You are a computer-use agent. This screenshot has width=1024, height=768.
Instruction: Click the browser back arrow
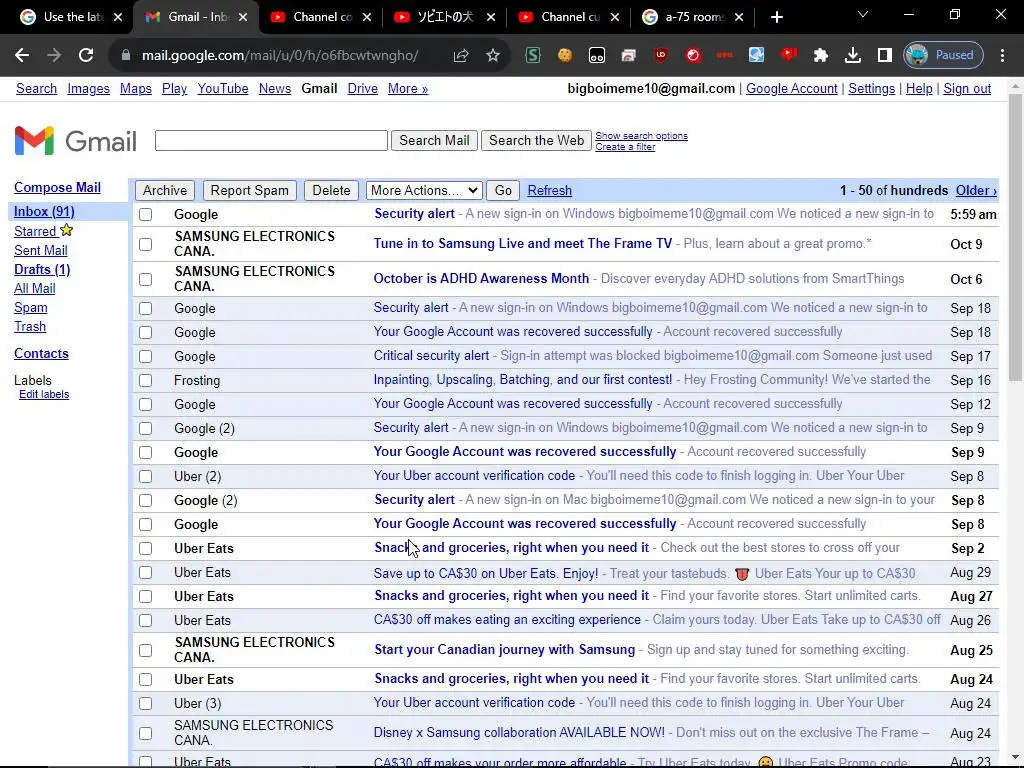22,56
